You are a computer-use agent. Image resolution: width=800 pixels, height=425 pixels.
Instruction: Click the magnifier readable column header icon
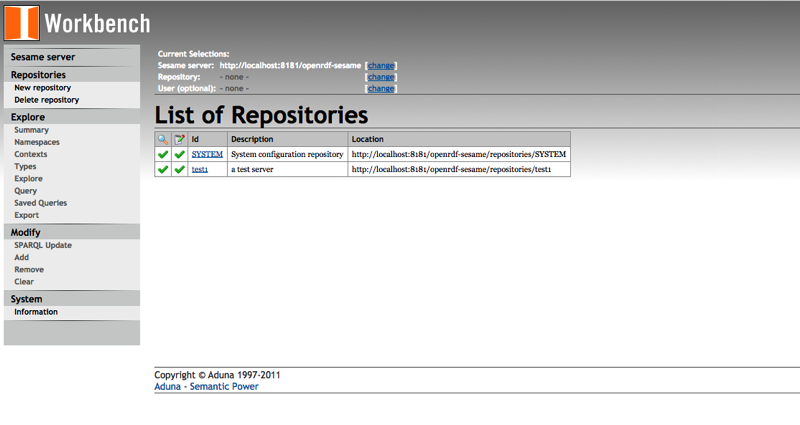[x=163, y=139]
